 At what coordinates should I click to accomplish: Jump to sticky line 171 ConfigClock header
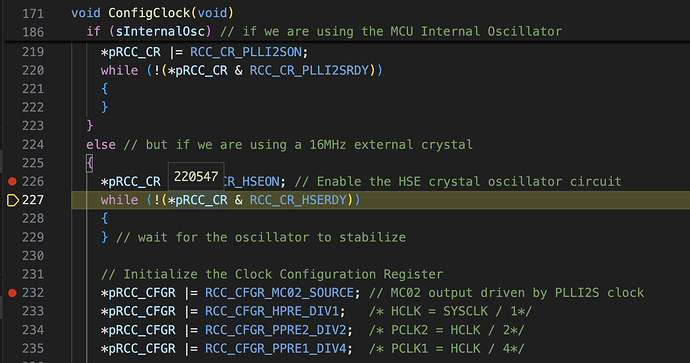click(x=152, y=13)
